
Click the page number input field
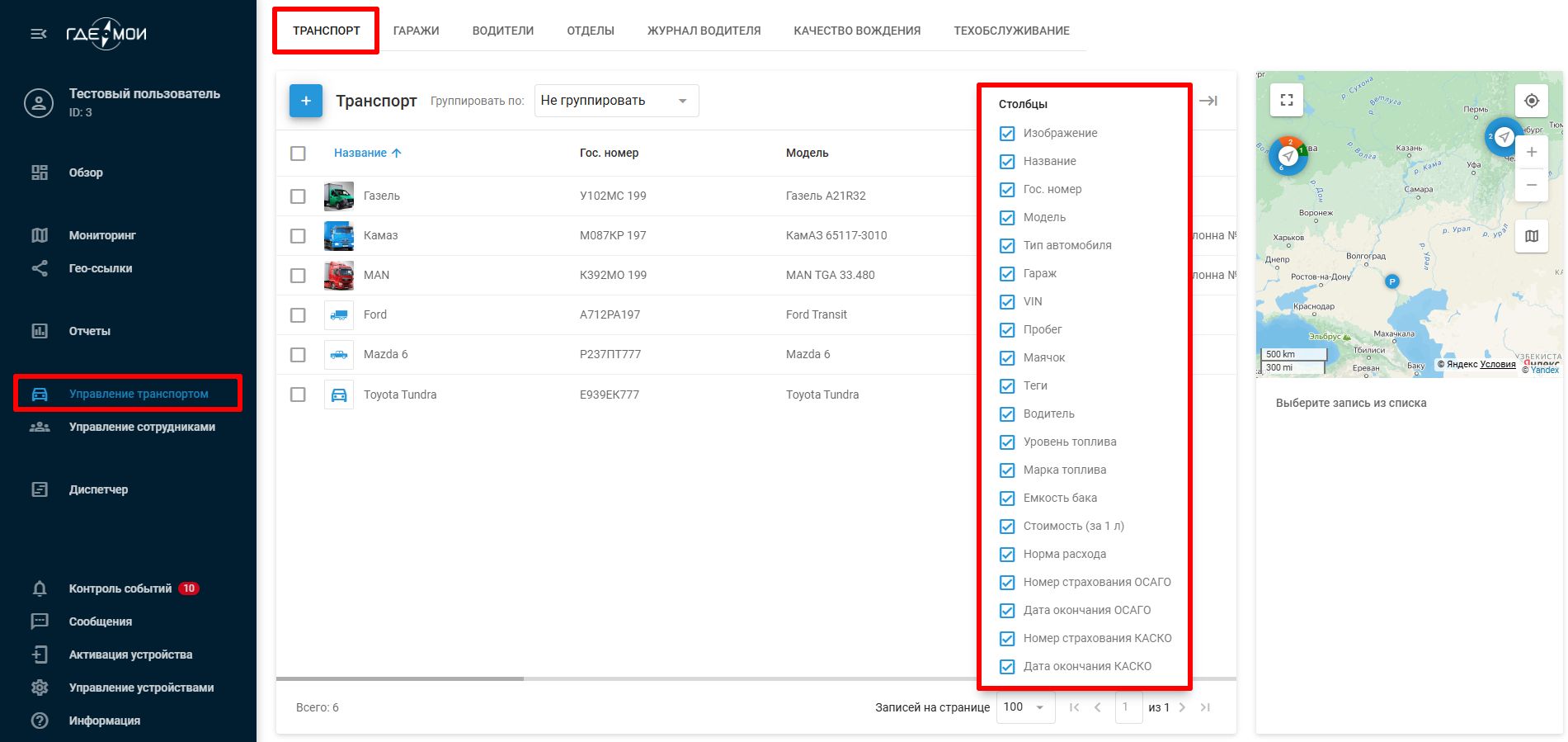tap(1128, 707)
